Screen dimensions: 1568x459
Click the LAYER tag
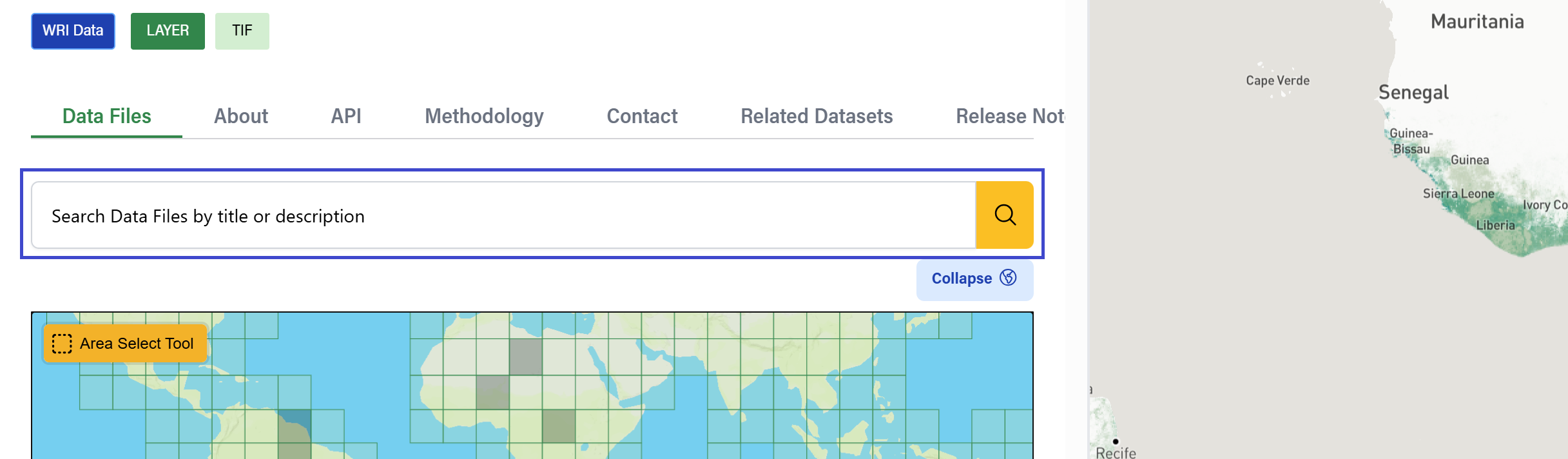pyautogui.click(x=168, y=31)
